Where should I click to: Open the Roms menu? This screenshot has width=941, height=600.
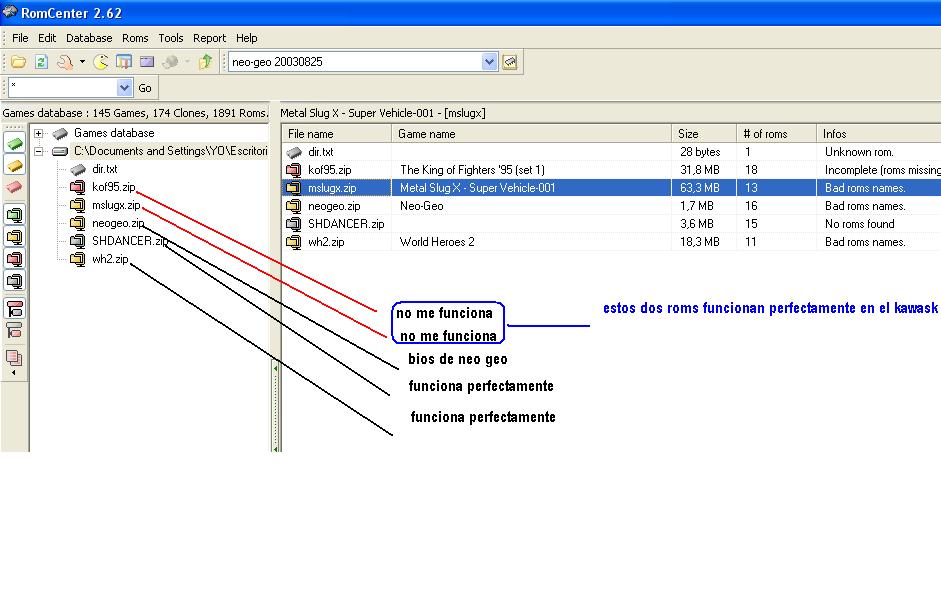[135, 38]
